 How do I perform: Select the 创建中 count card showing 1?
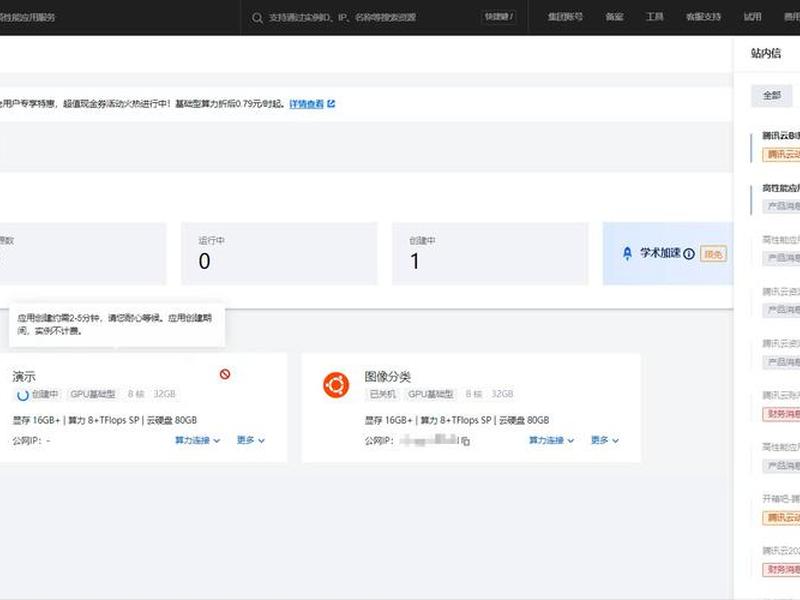point(490,253)
